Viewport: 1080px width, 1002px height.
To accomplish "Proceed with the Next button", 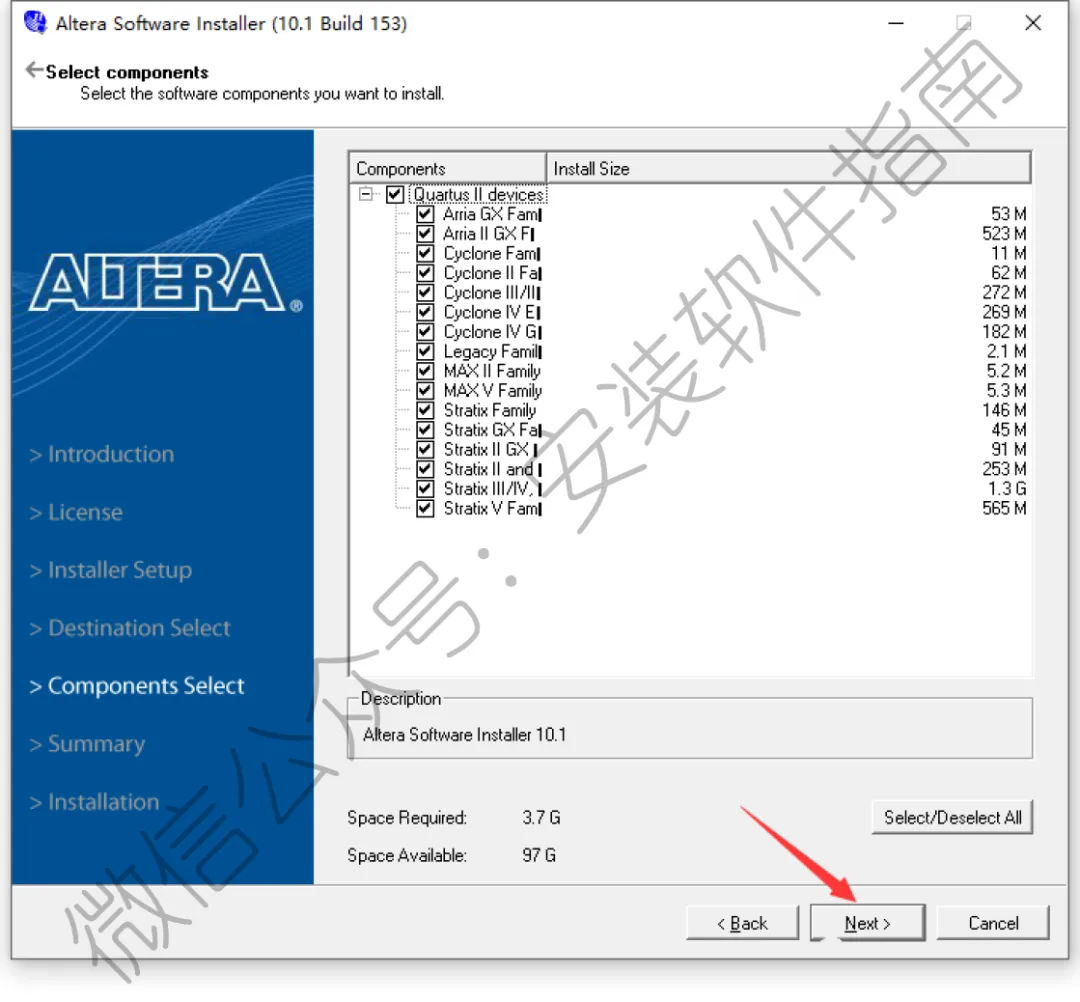I will pyautogui.click(x=868, y=923).
